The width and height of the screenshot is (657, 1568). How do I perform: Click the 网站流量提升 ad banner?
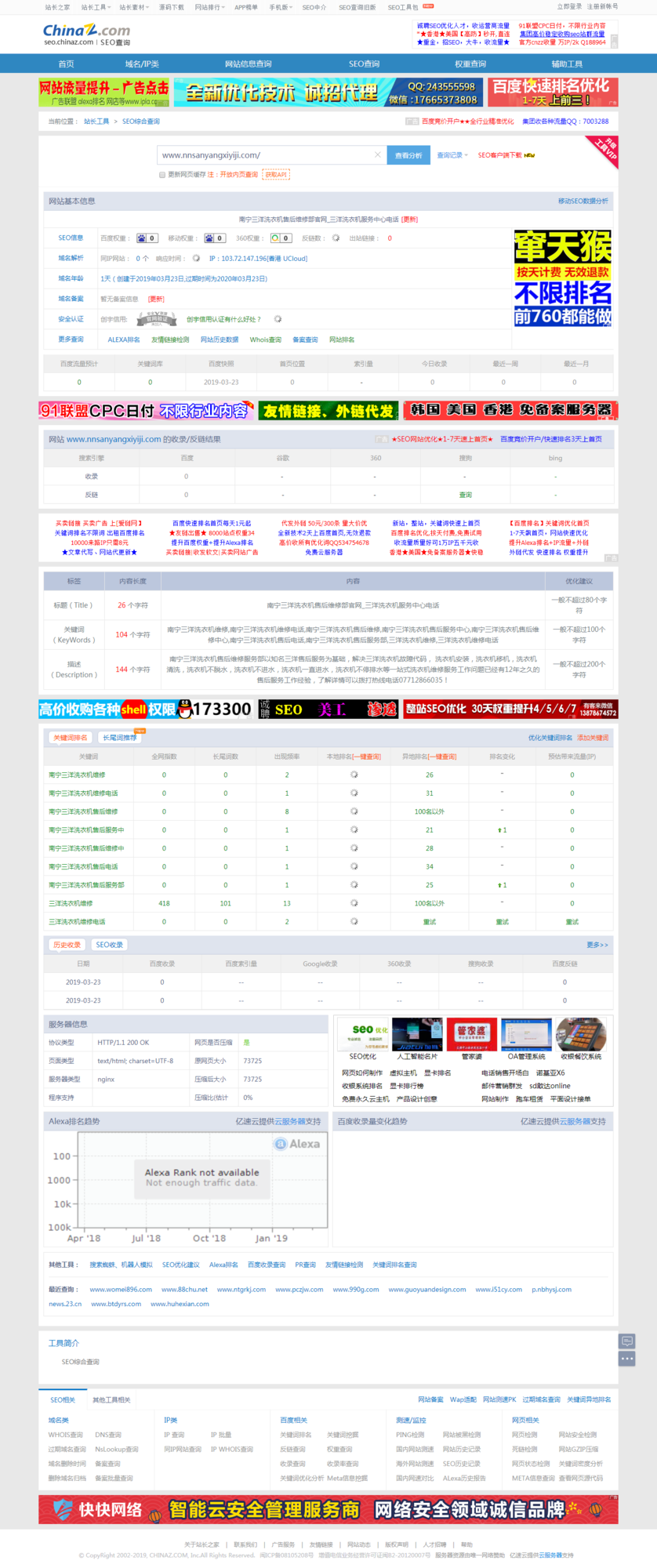(104, 92)
